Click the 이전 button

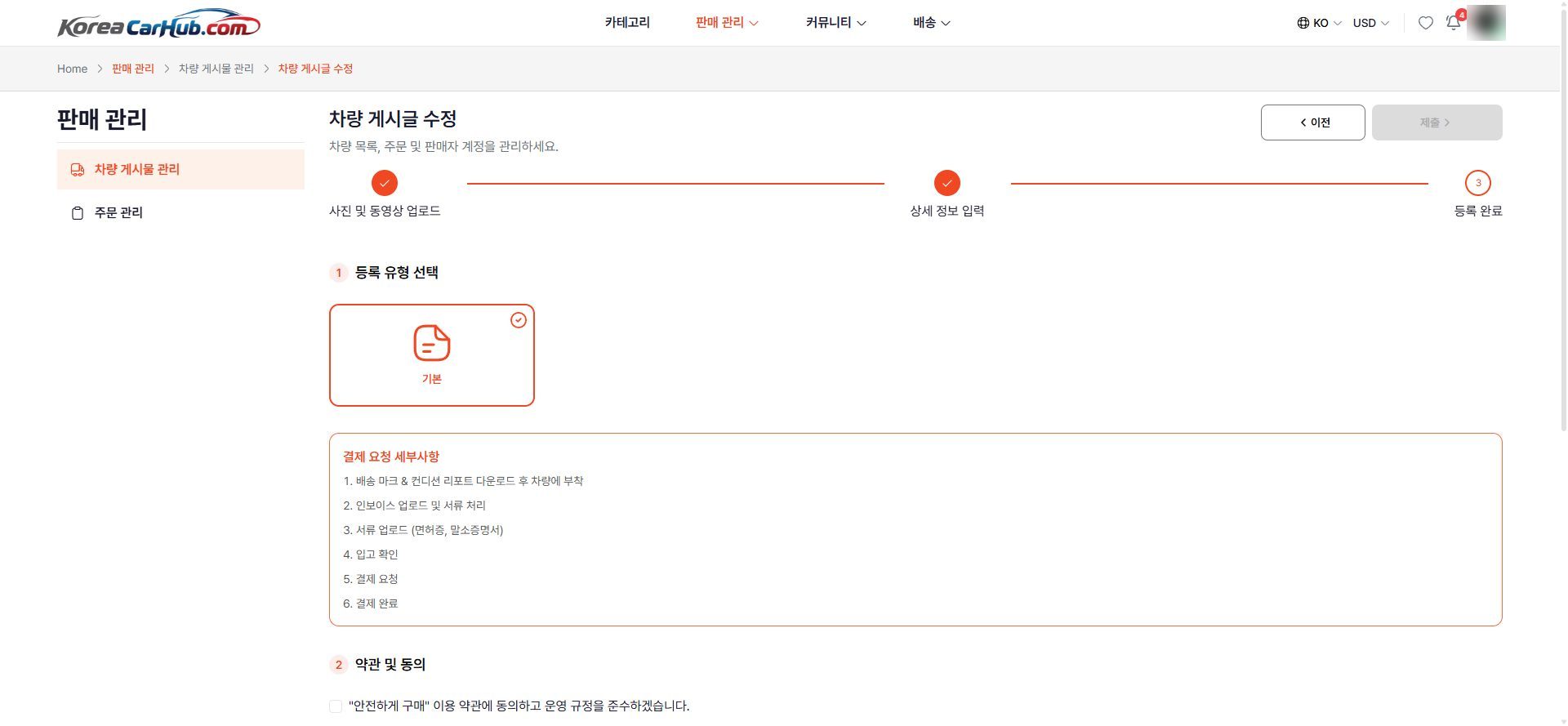click(1312, 122)
